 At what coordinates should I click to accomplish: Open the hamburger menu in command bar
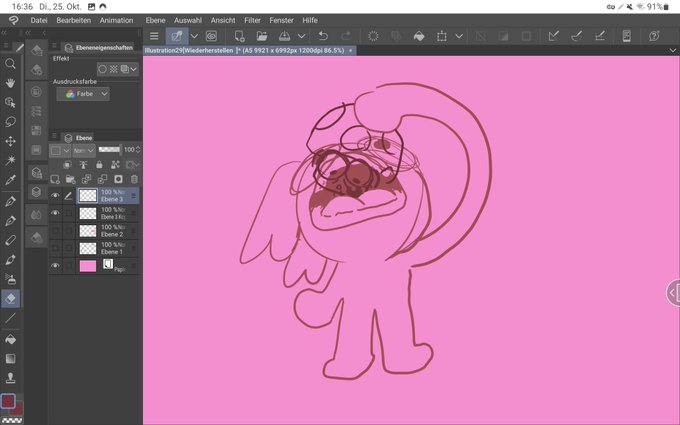pyautogui.click(x=154, y=36)
